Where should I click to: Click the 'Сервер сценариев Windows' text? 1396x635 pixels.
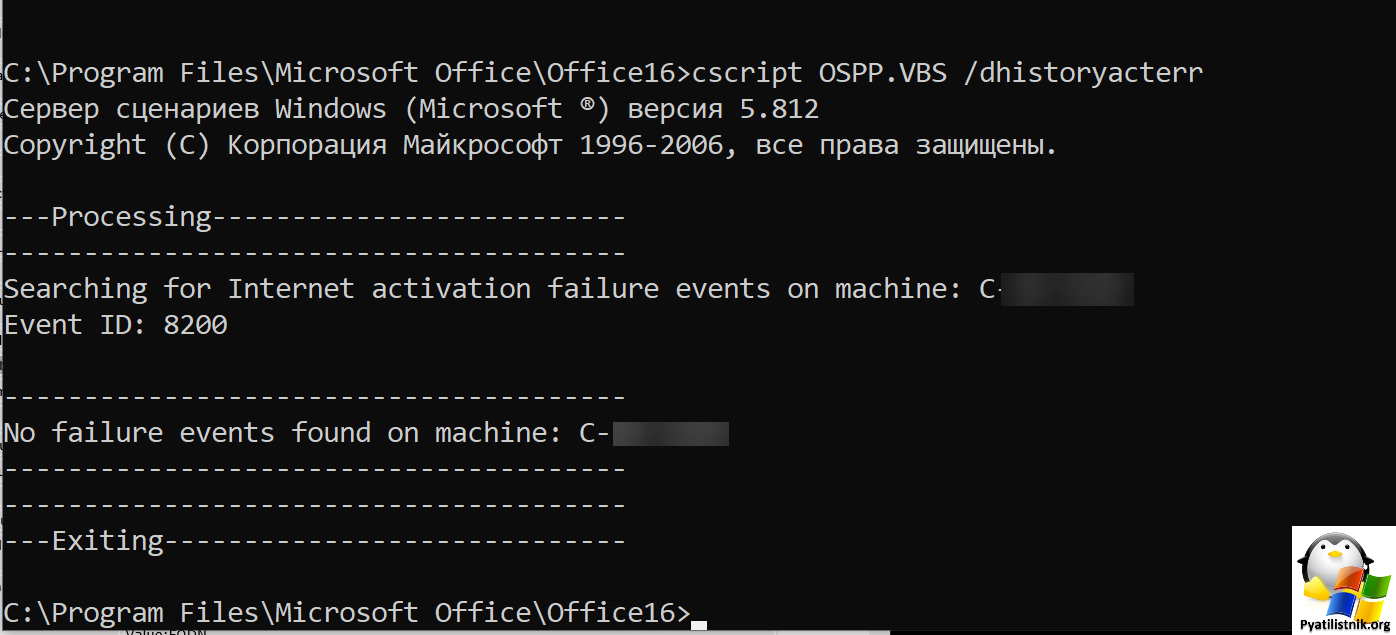point(195,109)
